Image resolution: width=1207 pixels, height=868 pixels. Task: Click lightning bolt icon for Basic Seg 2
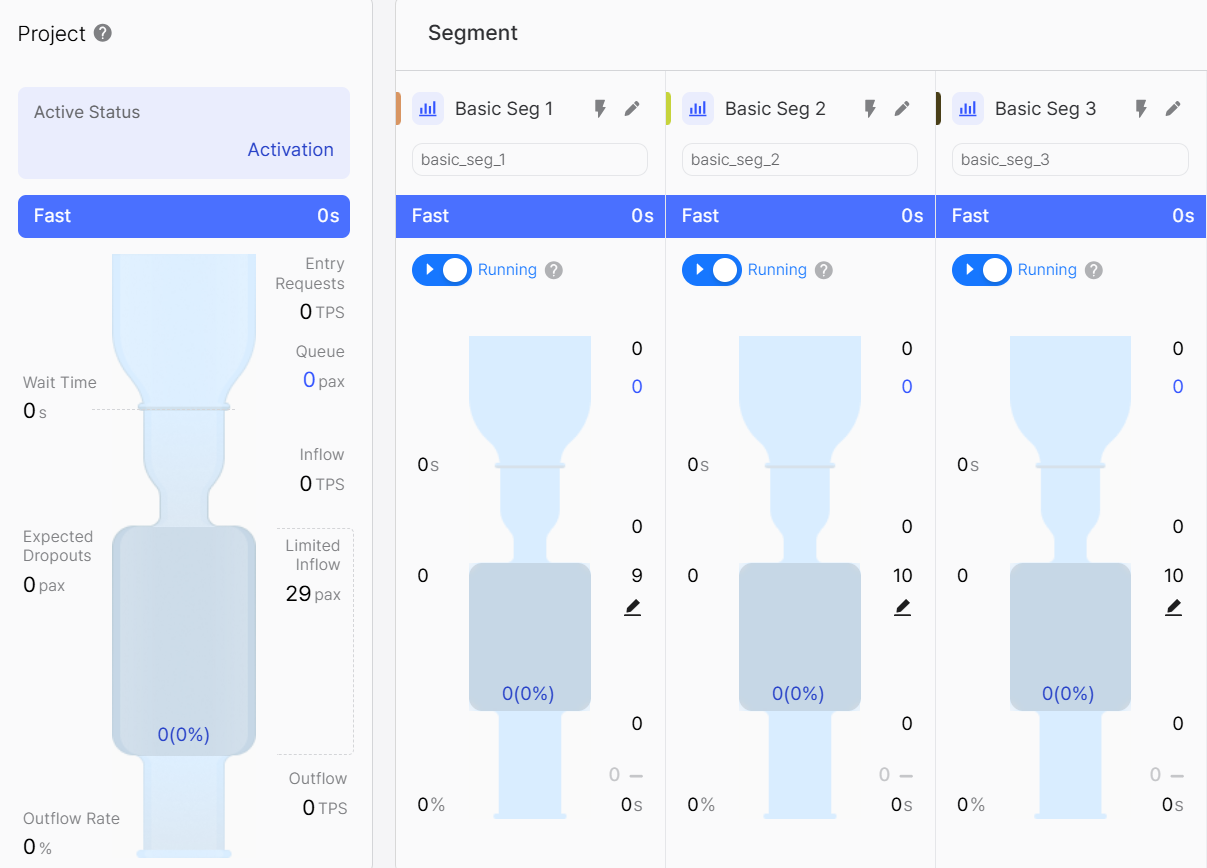(870, 109)
